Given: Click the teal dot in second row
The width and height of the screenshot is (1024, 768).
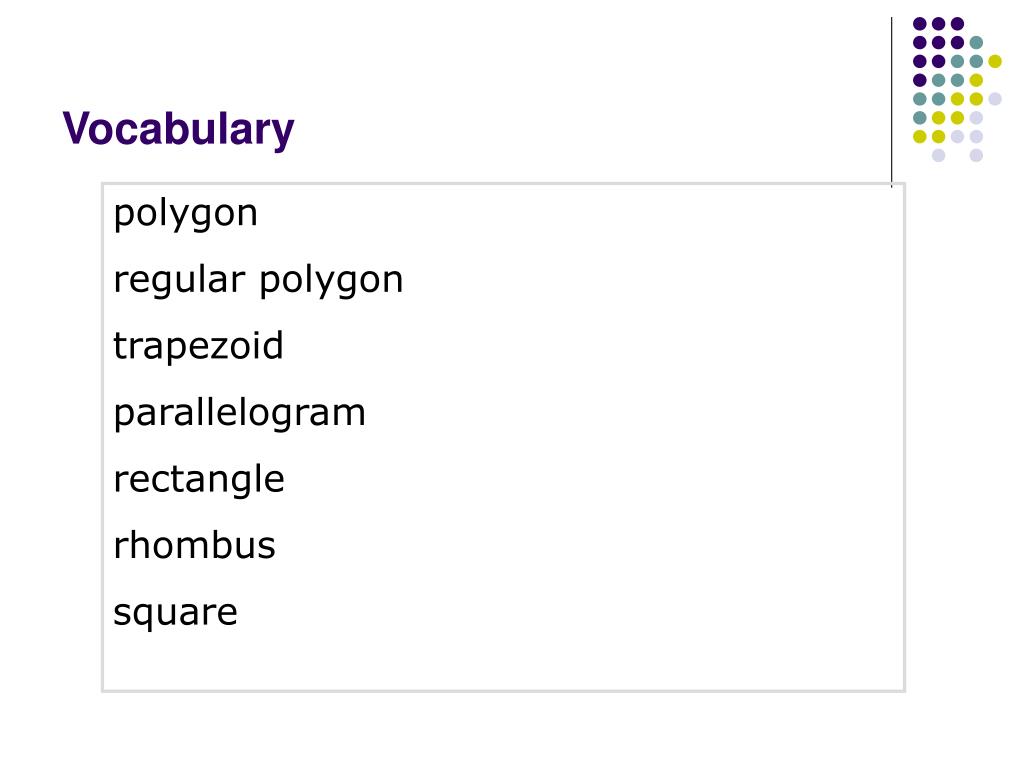Looking at the screenshot, I should tap(976, 43).
